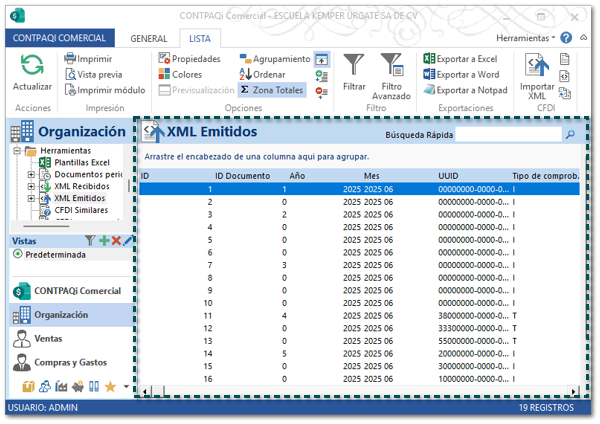Viewport: 600px width, 424px height.
Task: Open the Herramientas dropdown at top right
Action: coord(526,37)
